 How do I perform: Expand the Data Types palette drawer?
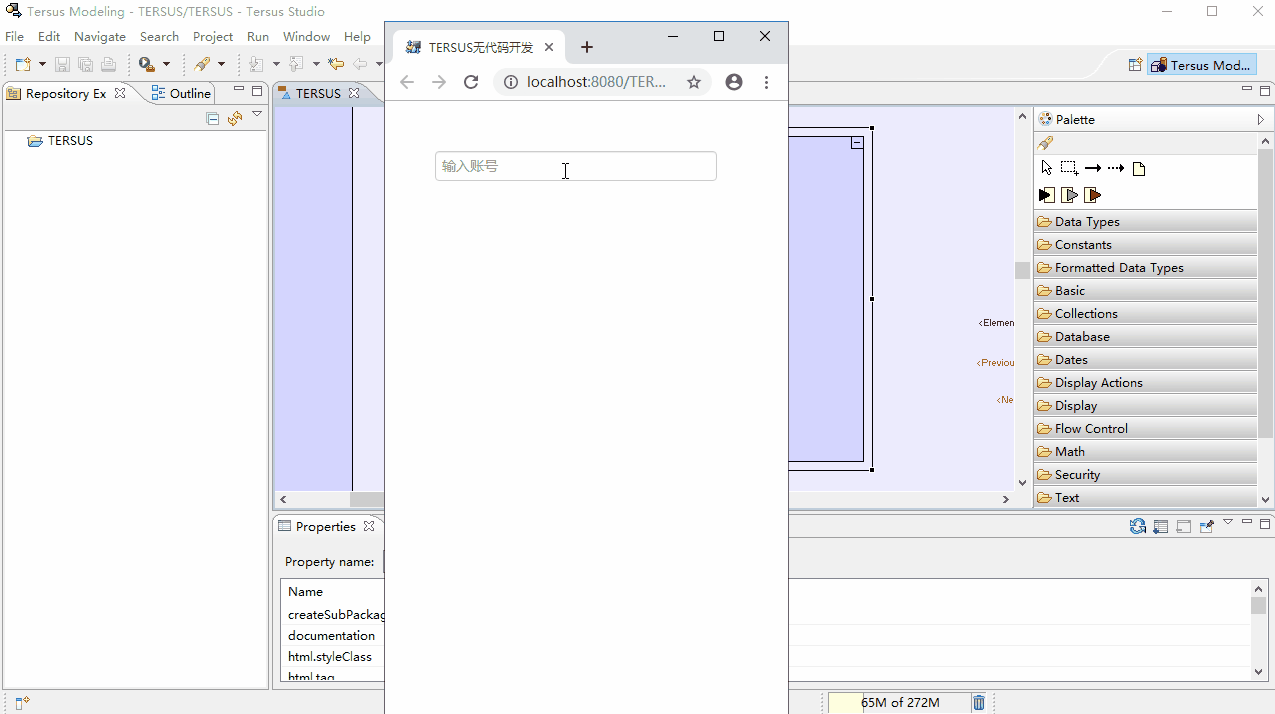(x=1145, y=222)
